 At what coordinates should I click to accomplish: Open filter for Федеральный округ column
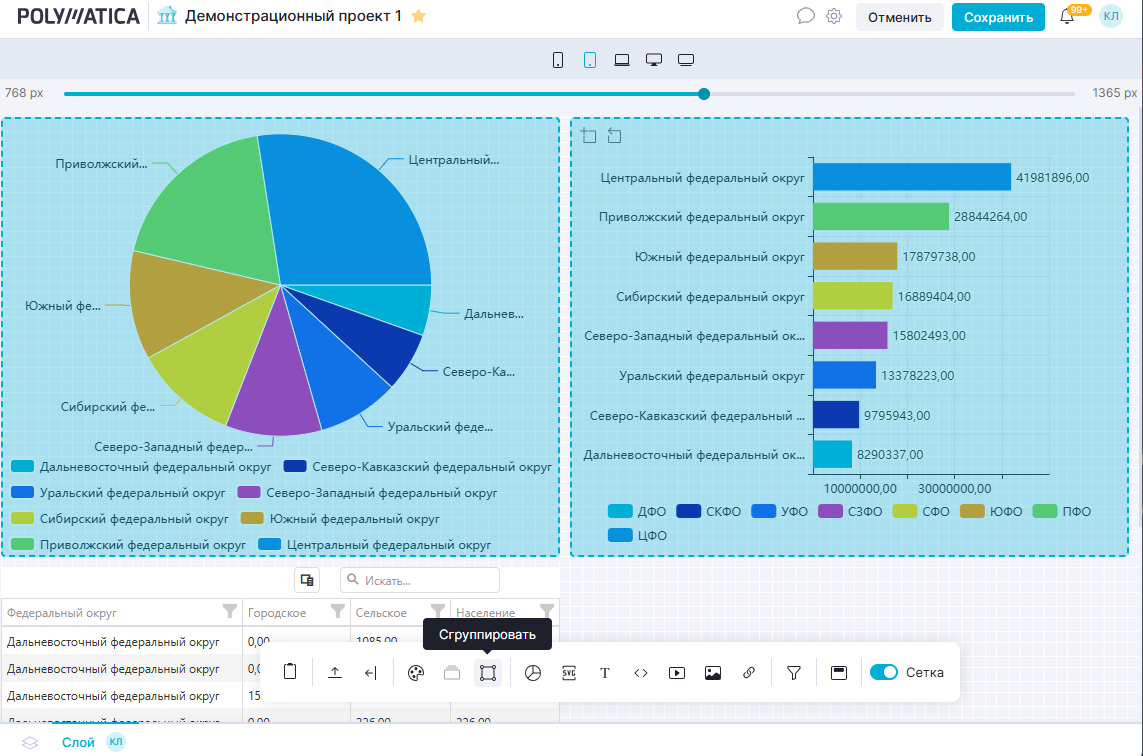tap(229, 611)
